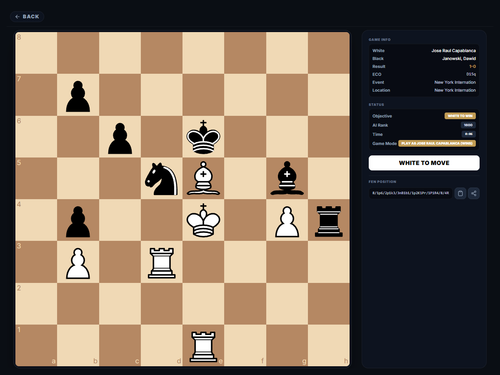Click the black pawn on b4
This screenshot has height=375, width=500.
78,222
